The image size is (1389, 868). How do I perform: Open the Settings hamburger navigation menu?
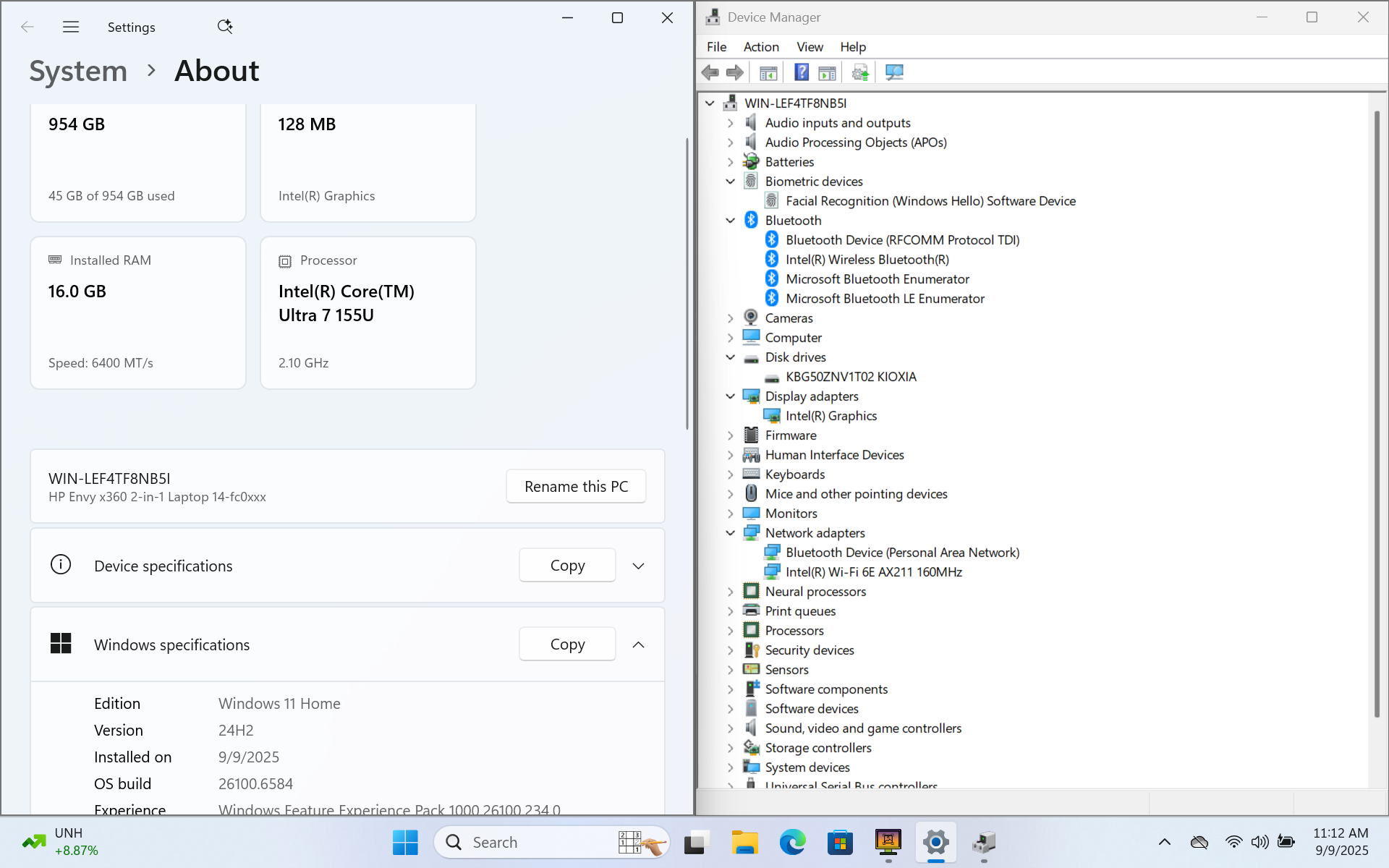(71, 27)
